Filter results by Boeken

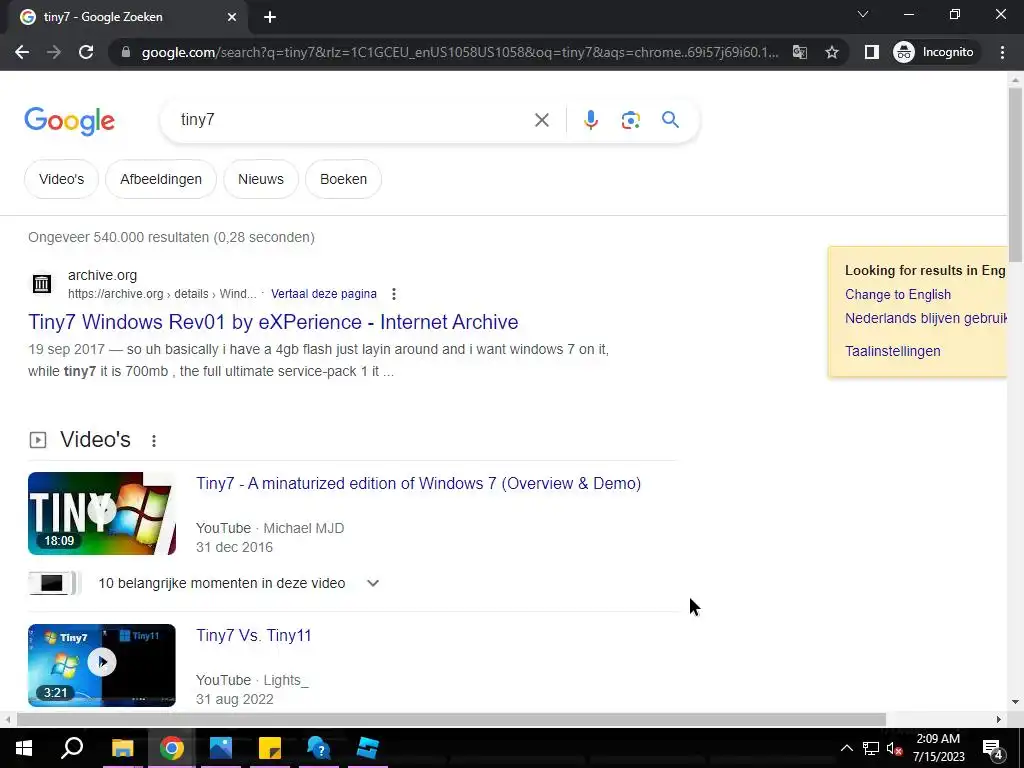tap(344, 179)
